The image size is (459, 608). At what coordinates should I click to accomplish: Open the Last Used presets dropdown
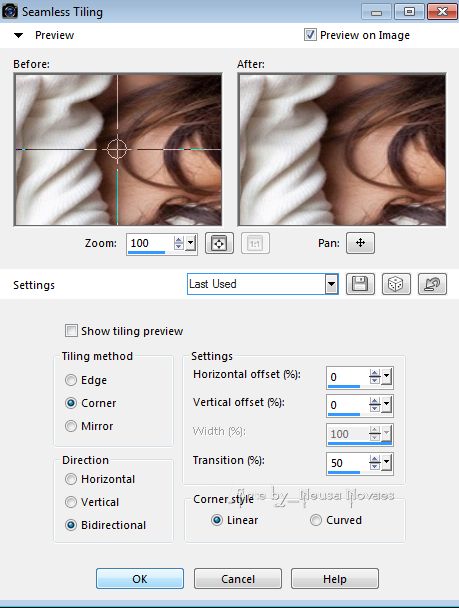(331, 284)
